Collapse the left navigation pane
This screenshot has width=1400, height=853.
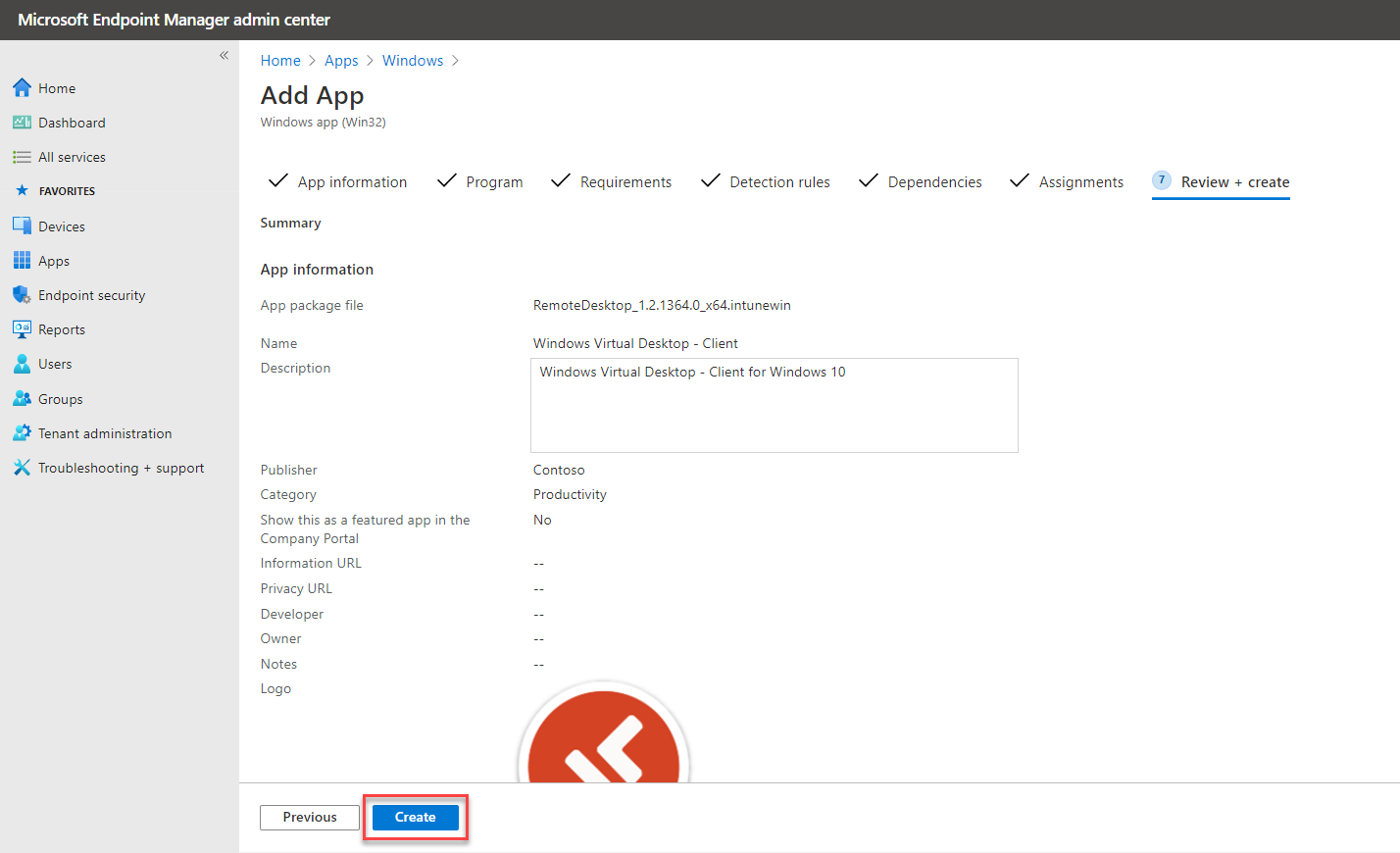coord(224,55)
